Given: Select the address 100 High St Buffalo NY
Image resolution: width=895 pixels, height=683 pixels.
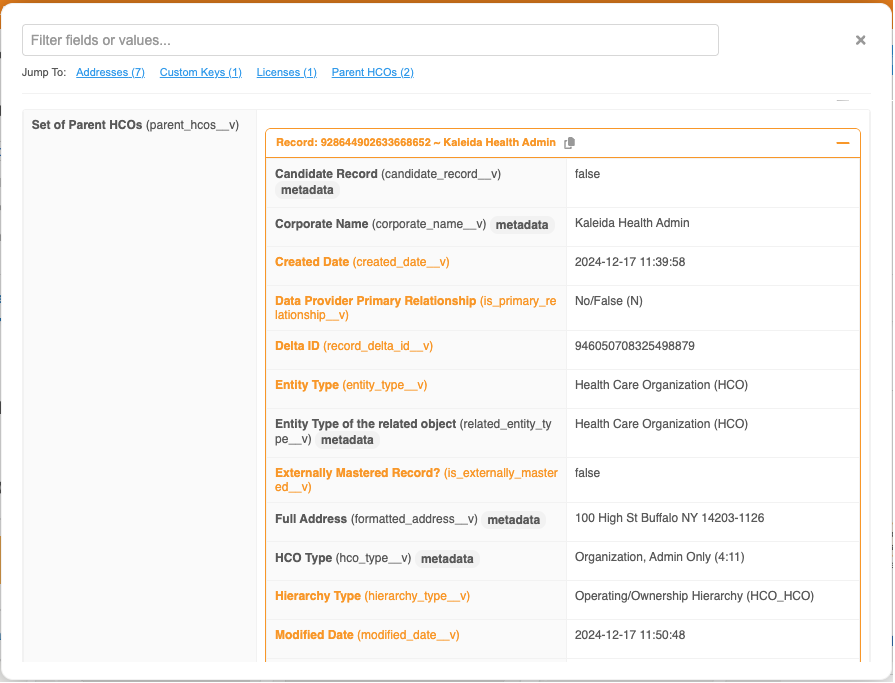Looking at the screenshot, I should pyautogui.click(x=669, y=518).
